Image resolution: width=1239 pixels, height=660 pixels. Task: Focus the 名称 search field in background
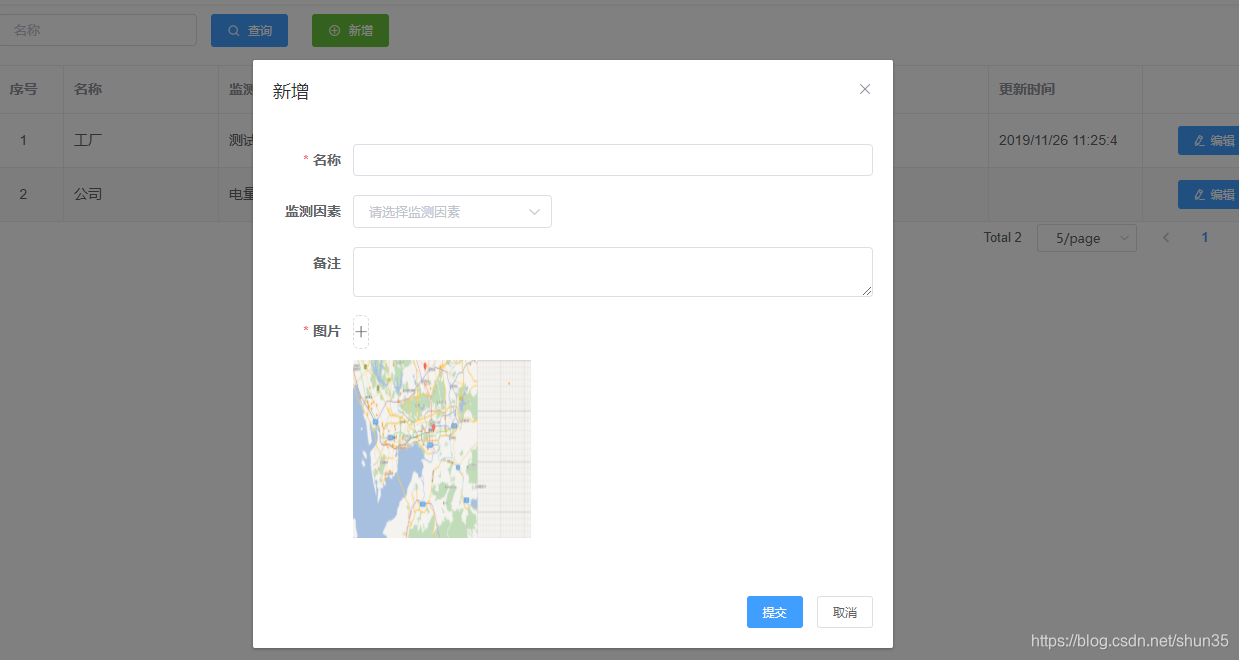click(98, 30)
